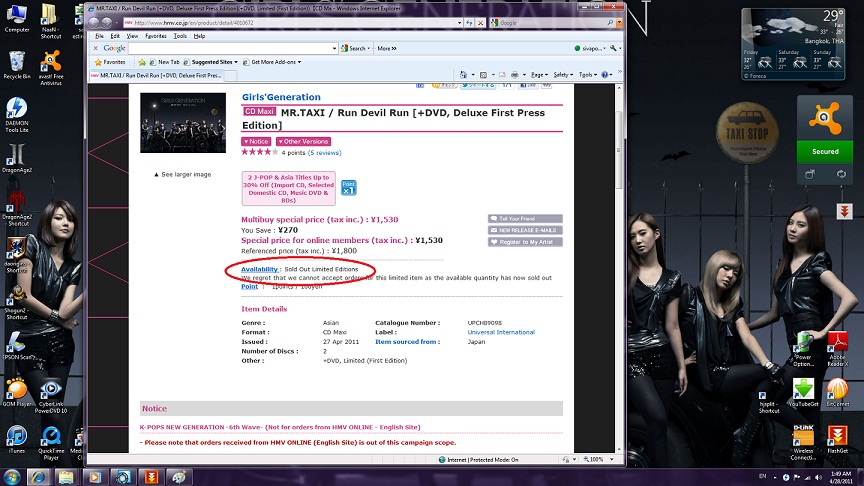Open the Page command bar dropdown
This screenshot has height=486, width=864.
click(539, 74)
